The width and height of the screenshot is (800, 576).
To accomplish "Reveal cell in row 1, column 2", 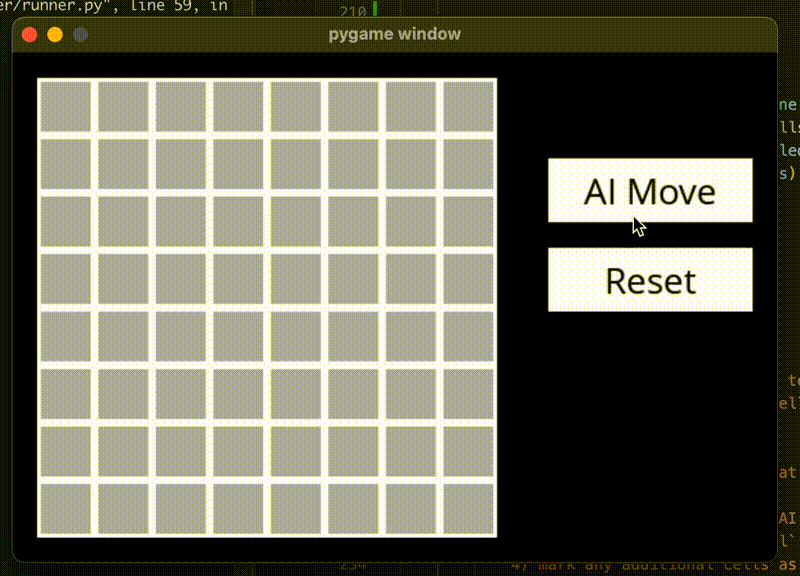I will coord(123,107).
